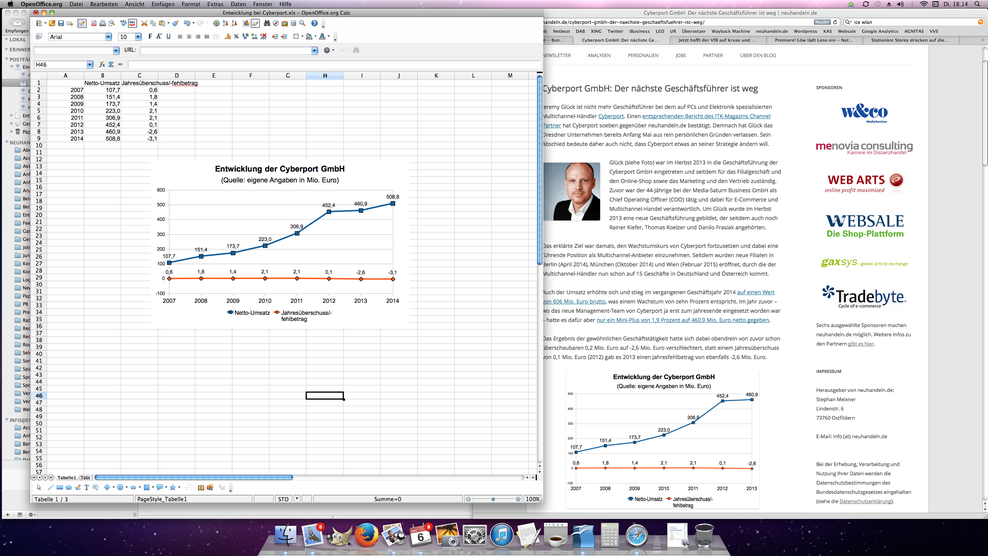
Task: Click the Print icon in toolbar
Action: [102, 23]
